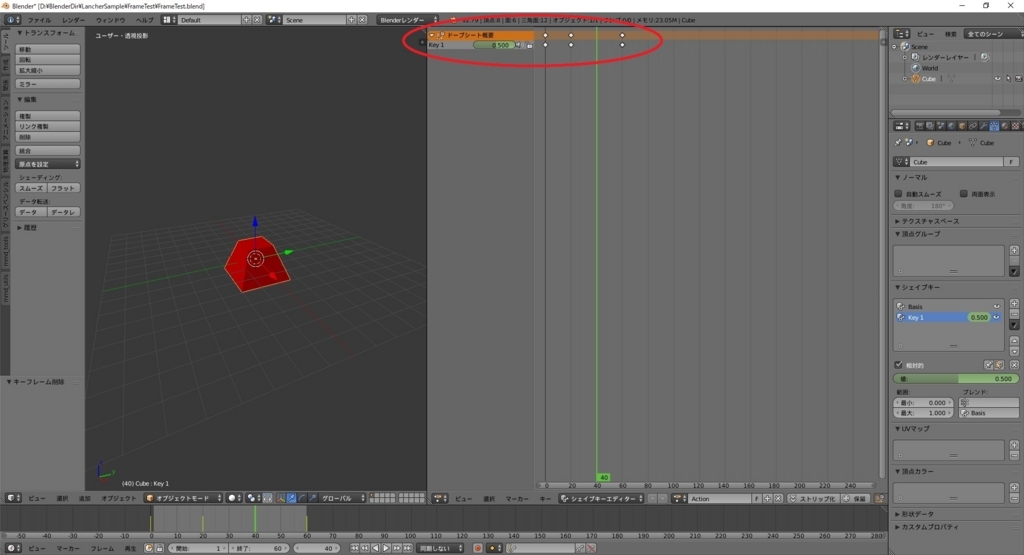Open the dope sheet マーカー menu

pyautogui.click(x=517, y=499)
